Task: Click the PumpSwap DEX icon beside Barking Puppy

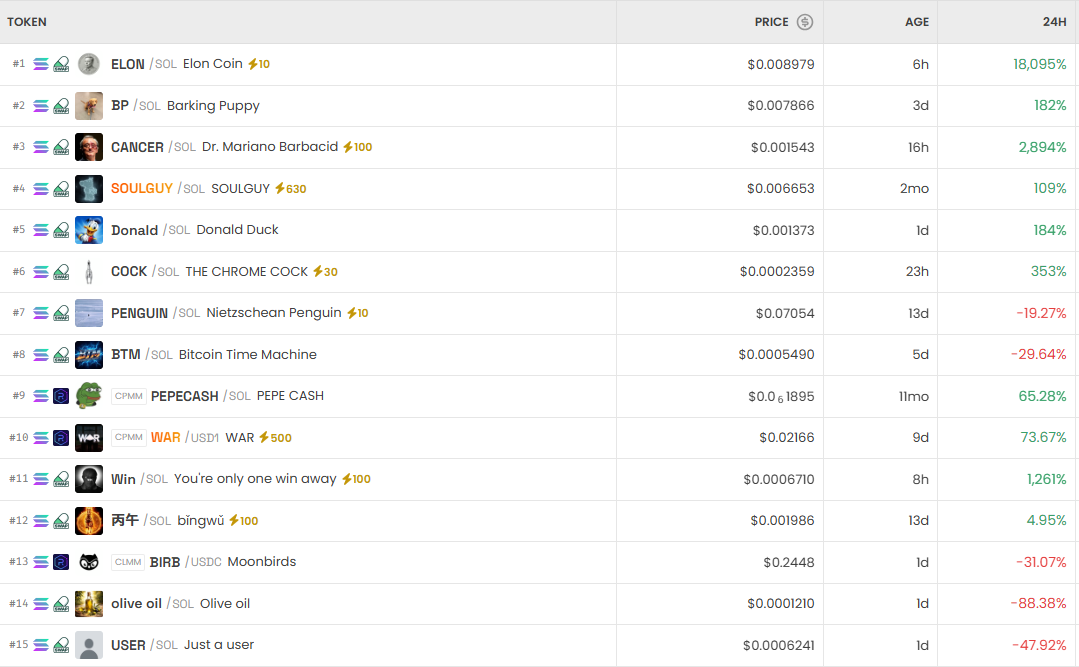Action: coord(61,106)
